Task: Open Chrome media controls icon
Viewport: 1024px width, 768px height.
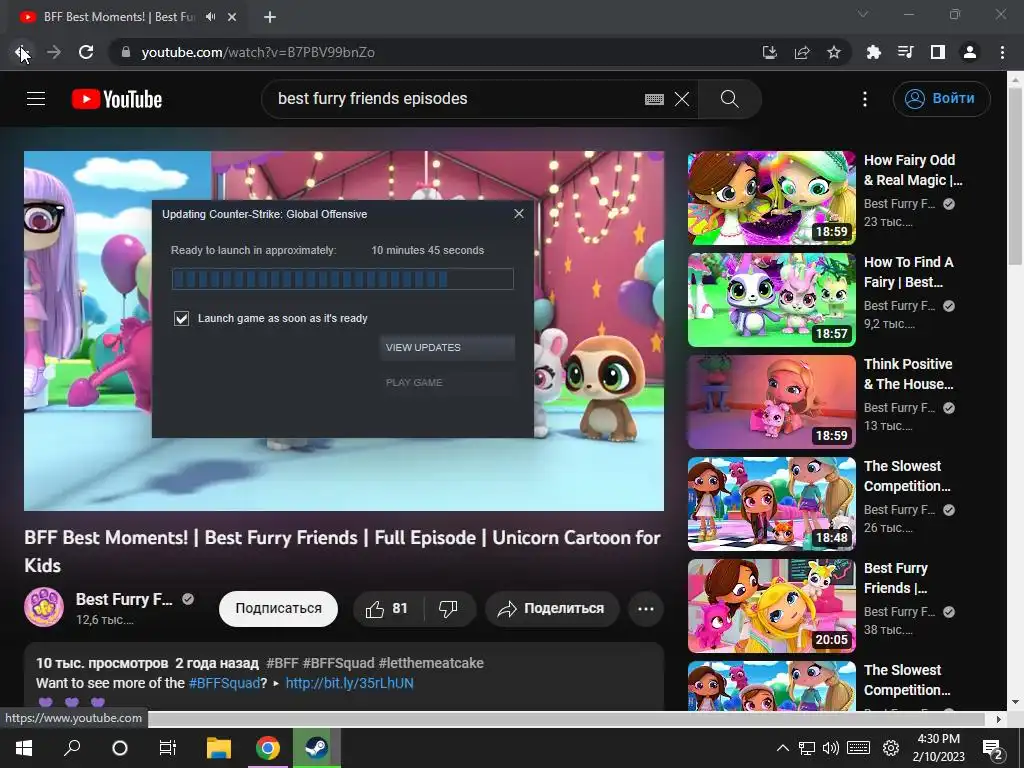Action: [x=905, y=52]
